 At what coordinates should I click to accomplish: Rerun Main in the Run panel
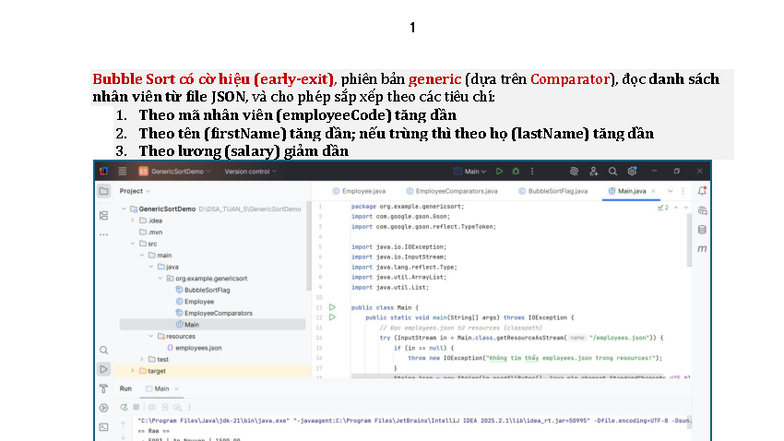126,407
